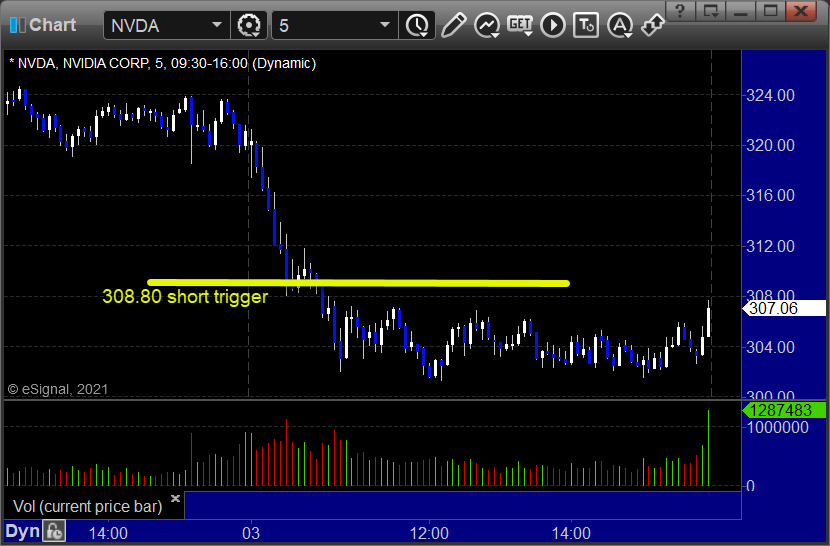The image size is (830, 546).
Task: Click the 320.00 price axis label
Action: pyautogui.click(x=770, y=145)
